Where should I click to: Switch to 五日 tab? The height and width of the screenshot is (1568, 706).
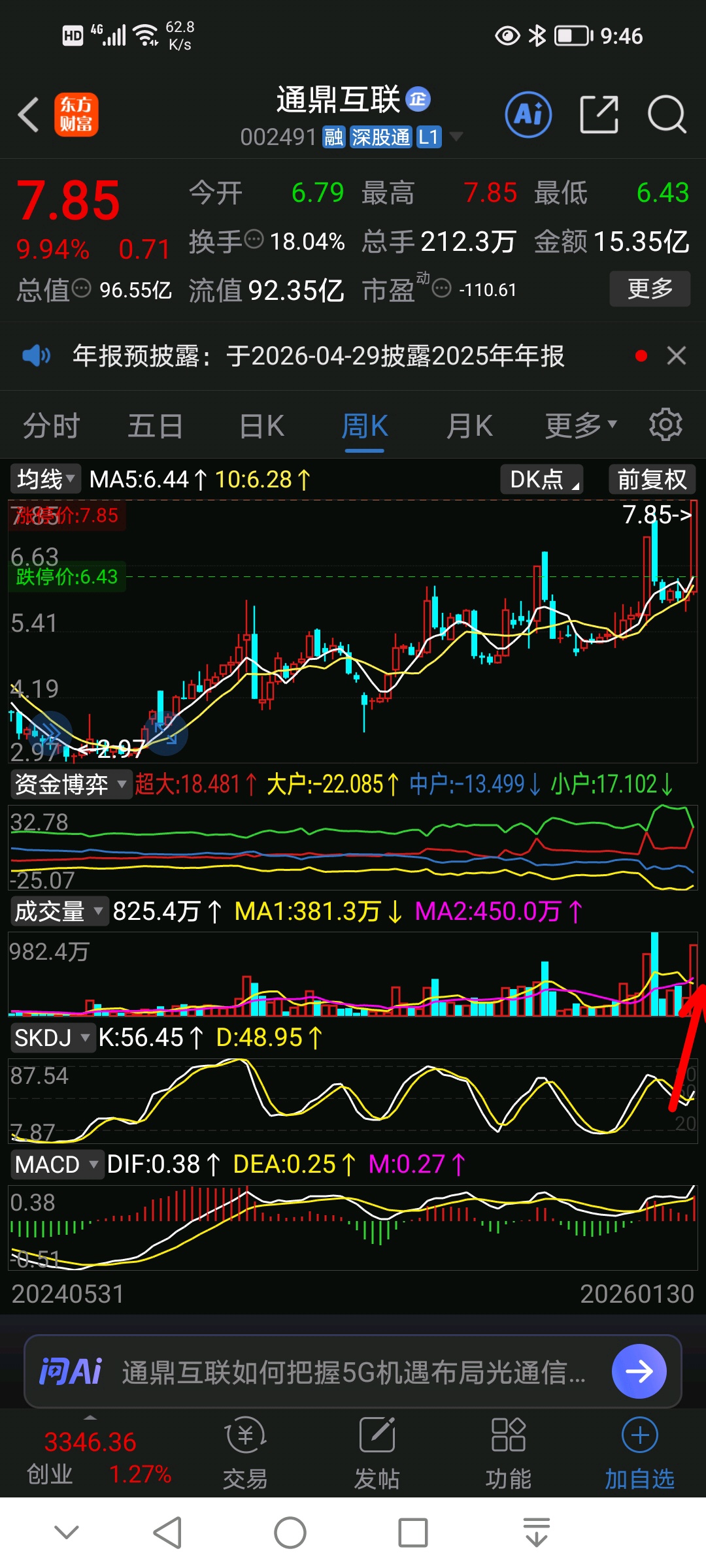point(156,426)
